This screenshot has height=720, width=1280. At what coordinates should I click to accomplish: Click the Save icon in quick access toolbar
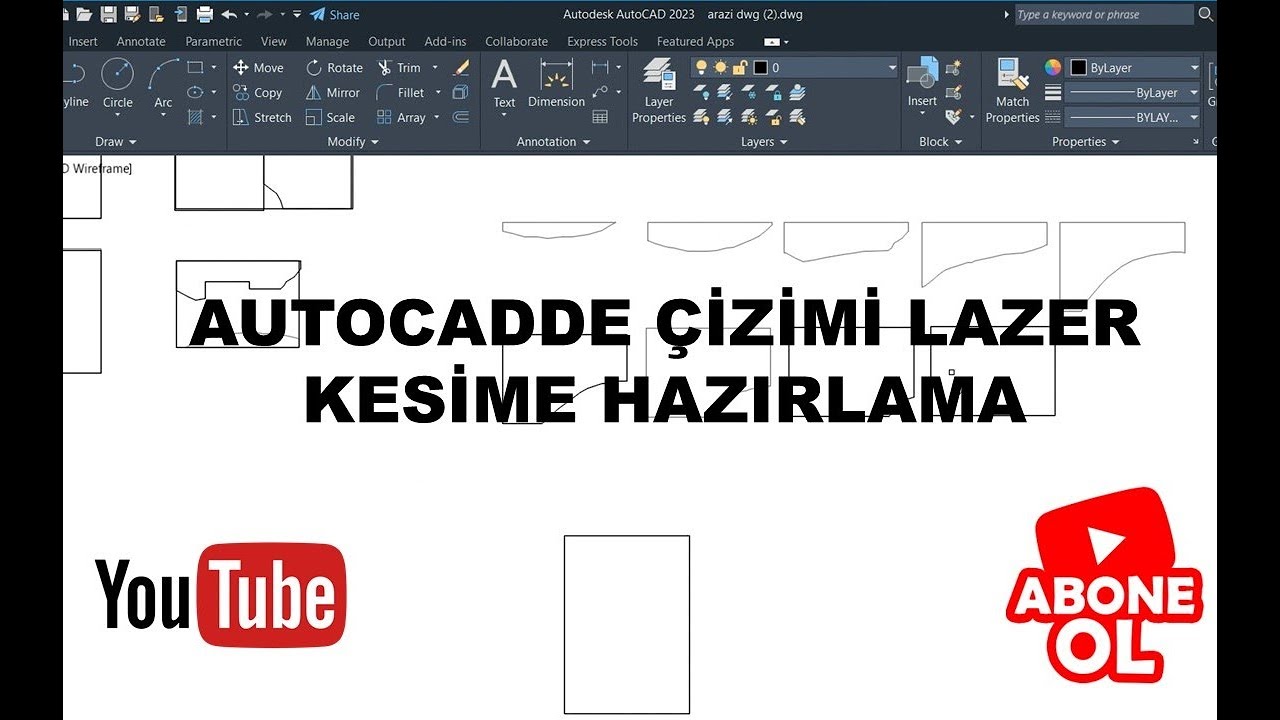click(x=108, y=14)
